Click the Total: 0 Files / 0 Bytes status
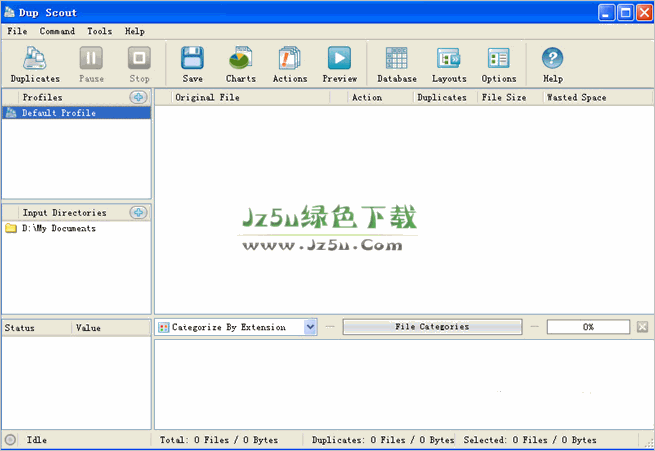655x451 pixels. 218,440
